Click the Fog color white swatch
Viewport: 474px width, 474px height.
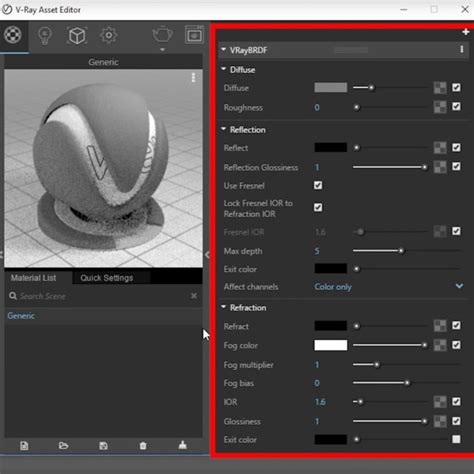331,345
